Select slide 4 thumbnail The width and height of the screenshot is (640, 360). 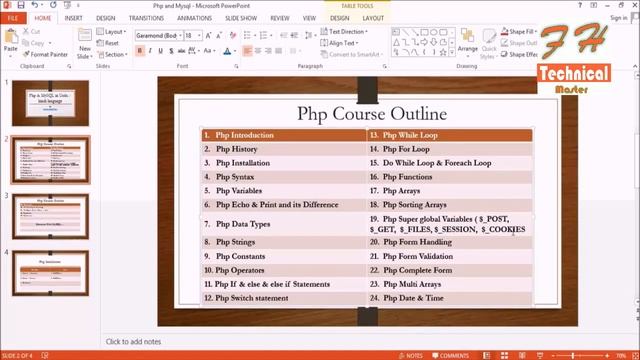[x=50, y=273]
